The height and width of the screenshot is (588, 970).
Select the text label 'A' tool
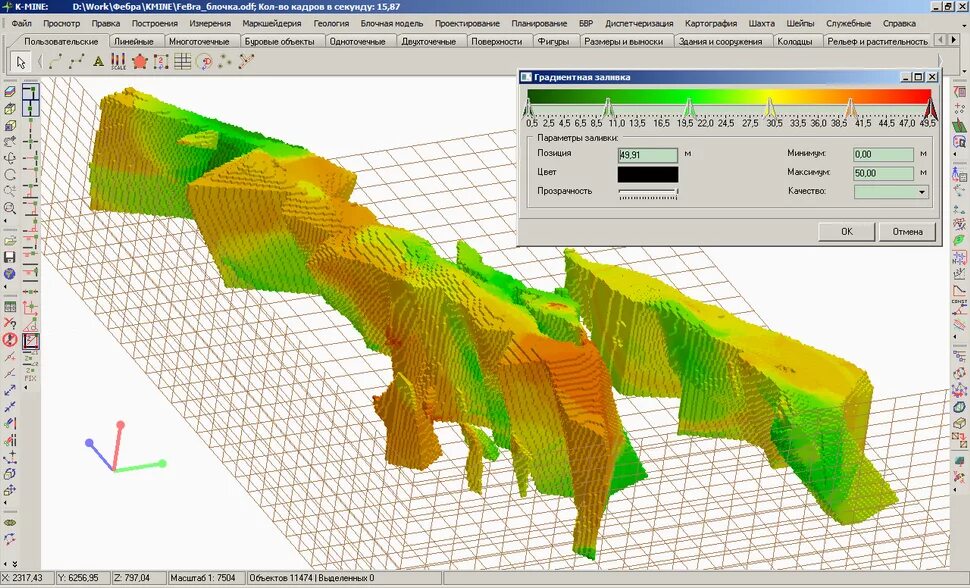(98, 62)
